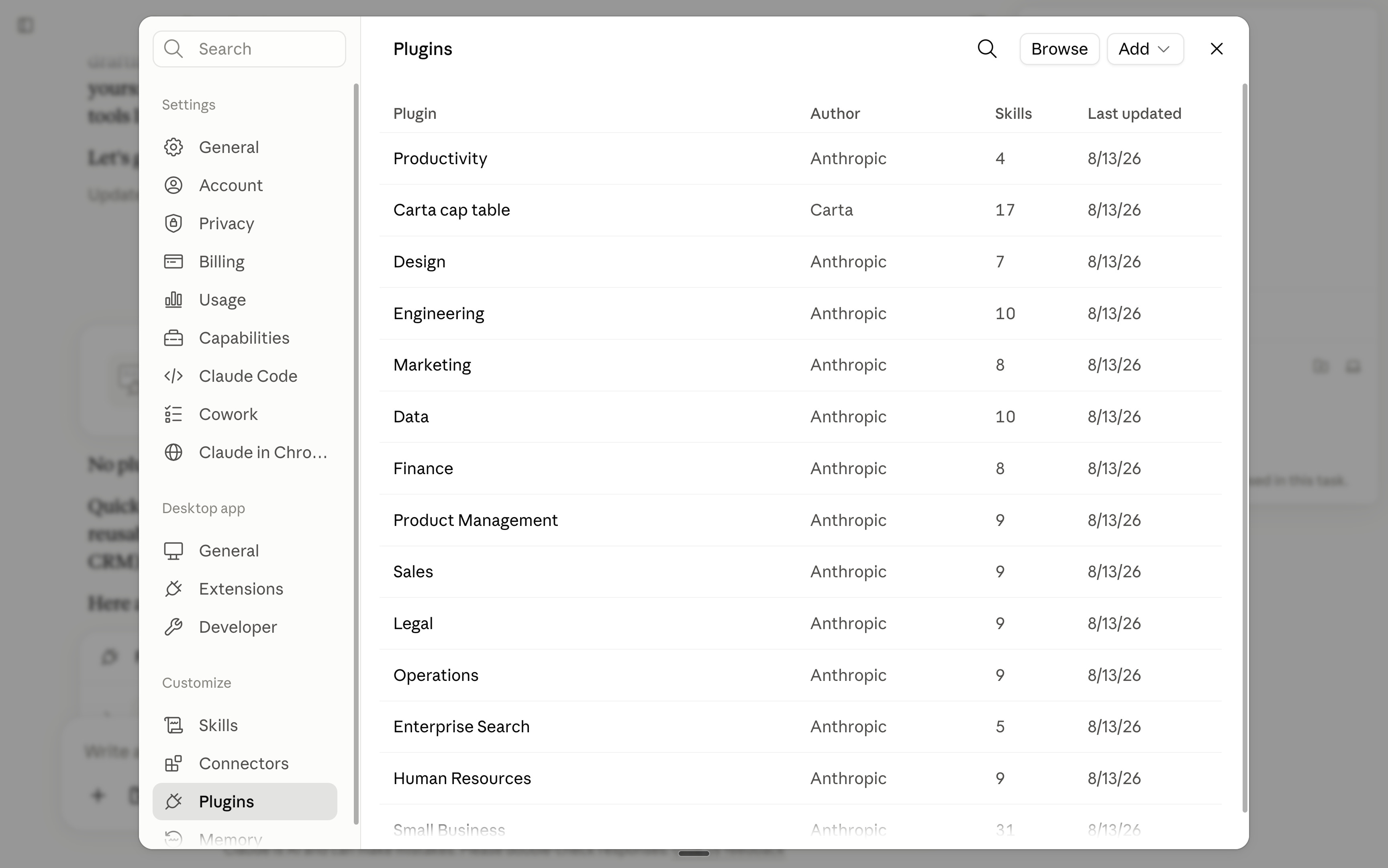
Task: Click the sidebar toggle icon behind the dialog
Action: click(x=25, y=25)
